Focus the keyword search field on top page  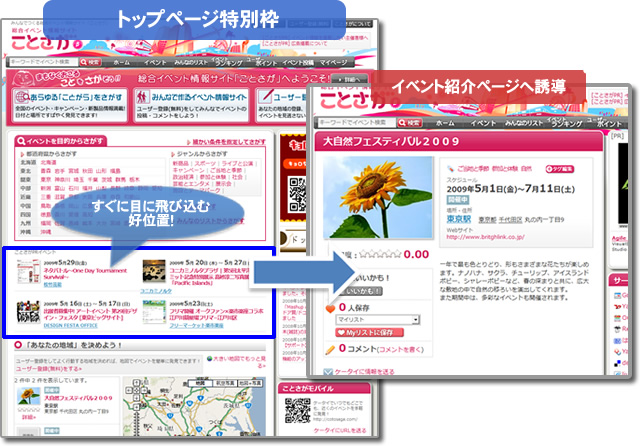(43, 62)
